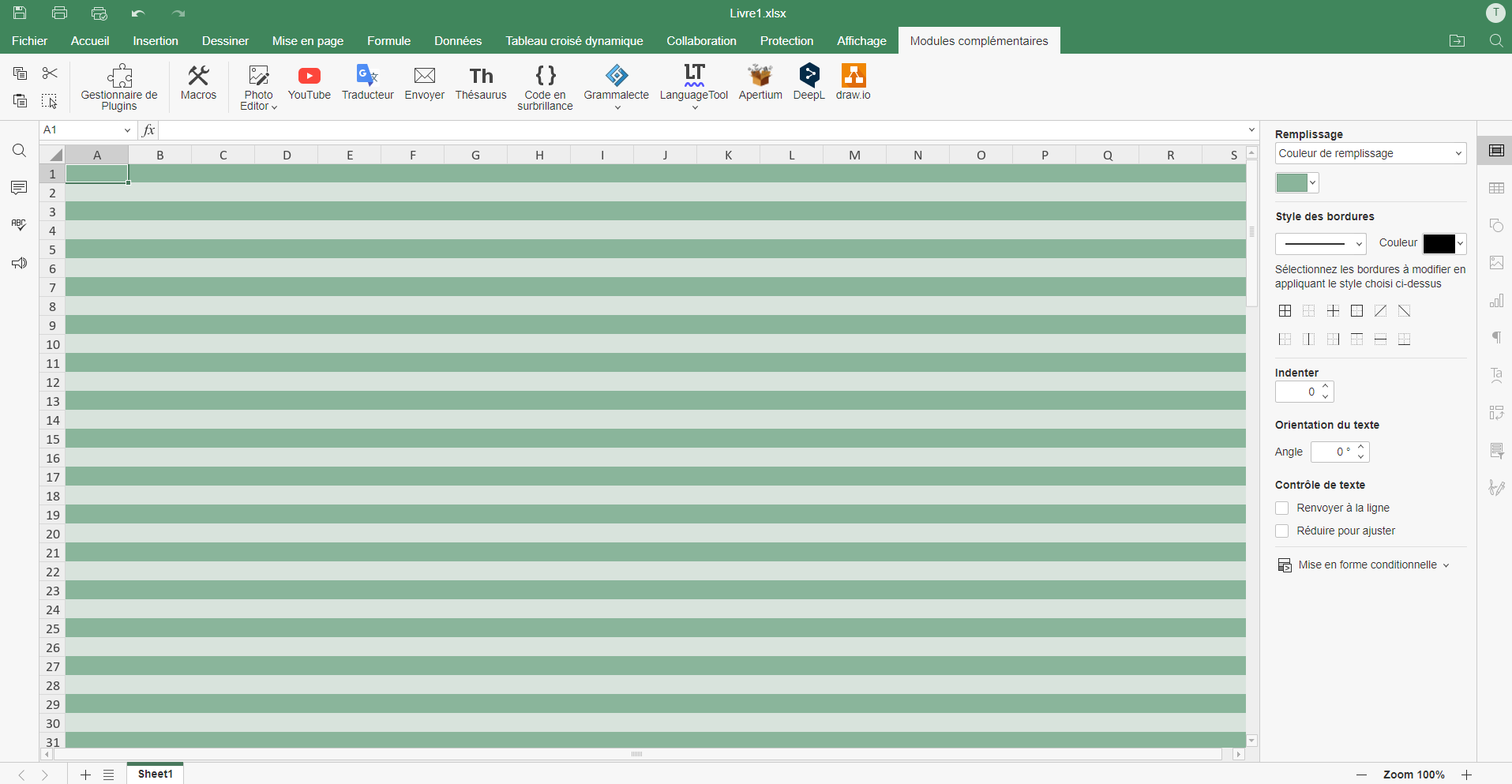Open the DeepL translation plugin
The height and width of the screenshot is (784, 1512).
[x=809, y=83]
